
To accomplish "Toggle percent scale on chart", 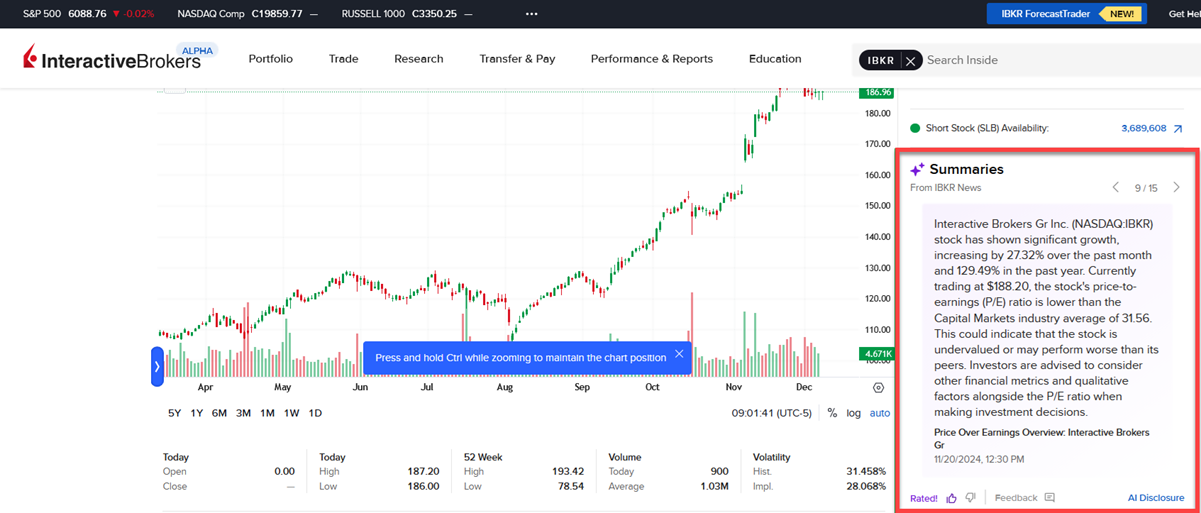I will (832, 413).
